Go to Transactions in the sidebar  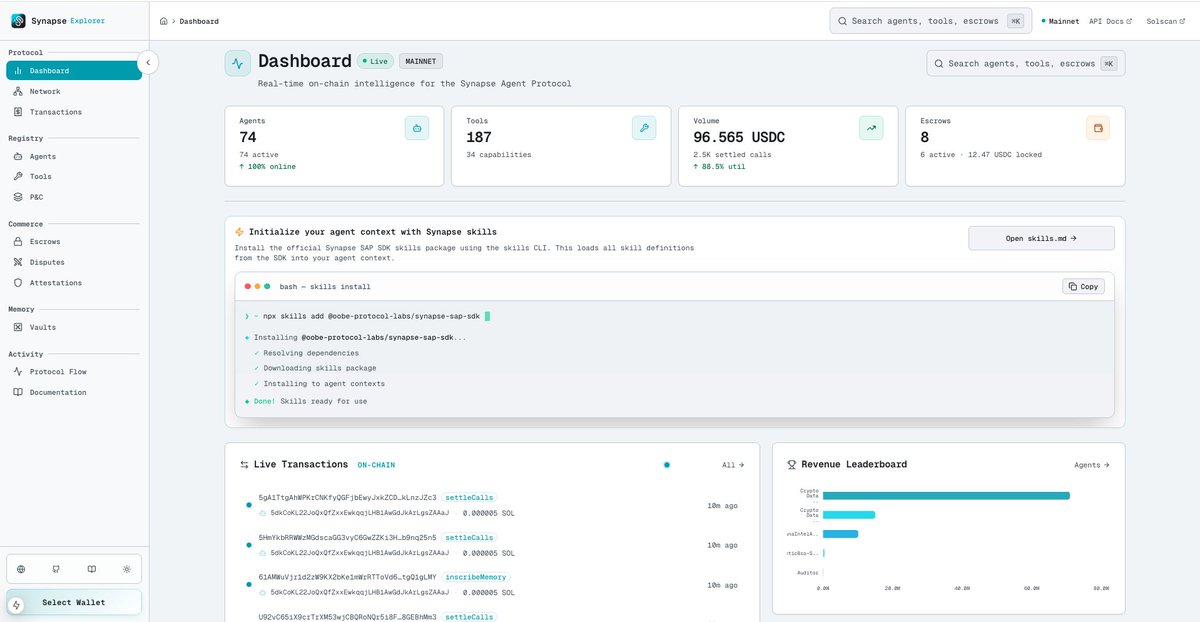pos(74,112)
